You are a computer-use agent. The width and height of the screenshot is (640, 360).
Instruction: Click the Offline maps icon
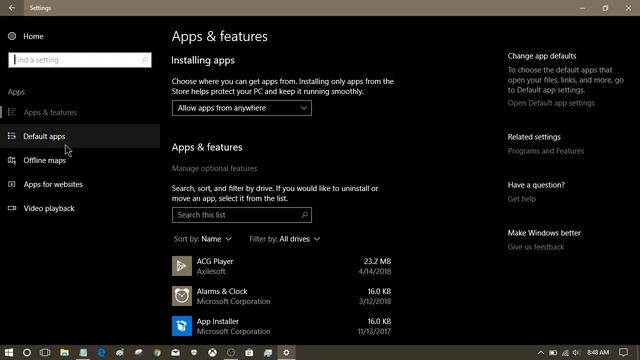(12, 160)
